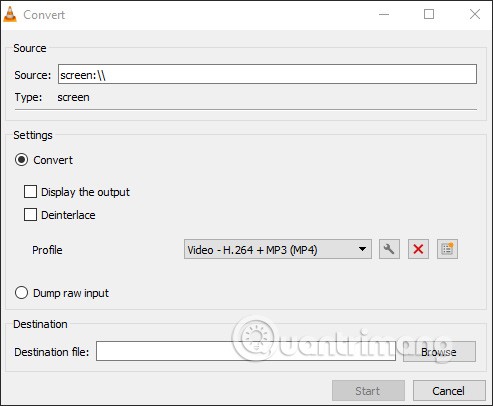The height and width of the screenshot is (406, 493).
Task: Maximize the Convert window
Action: [x=429, y=14]
